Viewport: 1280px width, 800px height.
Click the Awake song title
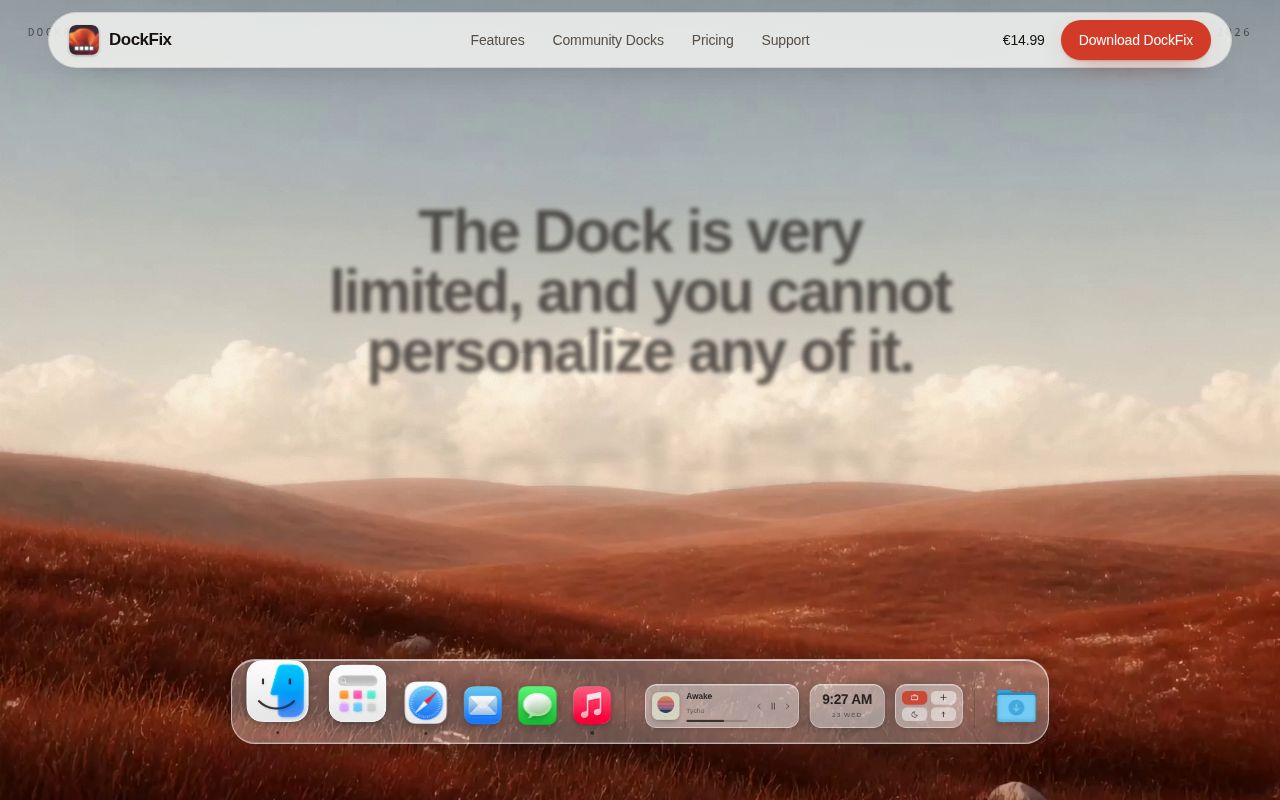pyautogui.click(x=699, y=696)
